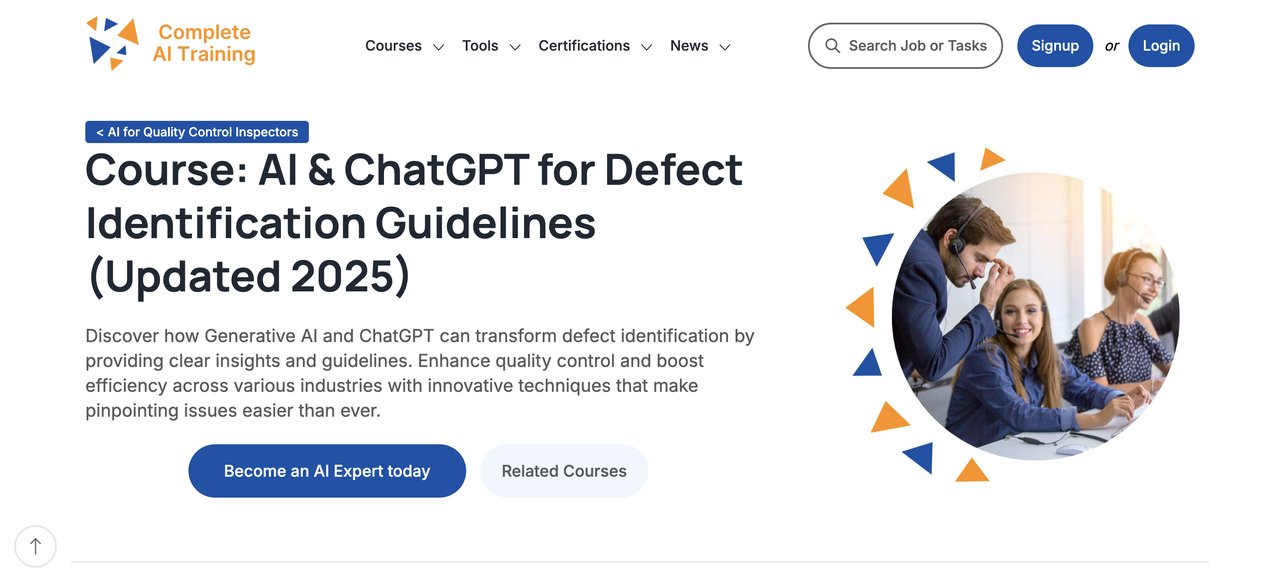1280x582 pixels.
Task: Expand the Certifications chevron
Action: pos(647,46)
